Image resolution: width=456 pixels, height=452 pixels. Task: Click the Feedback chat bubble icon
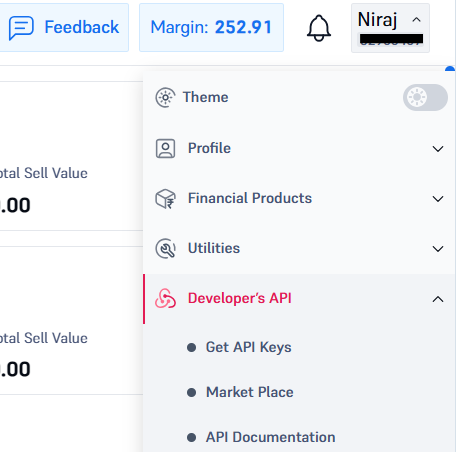coord(21,28)
